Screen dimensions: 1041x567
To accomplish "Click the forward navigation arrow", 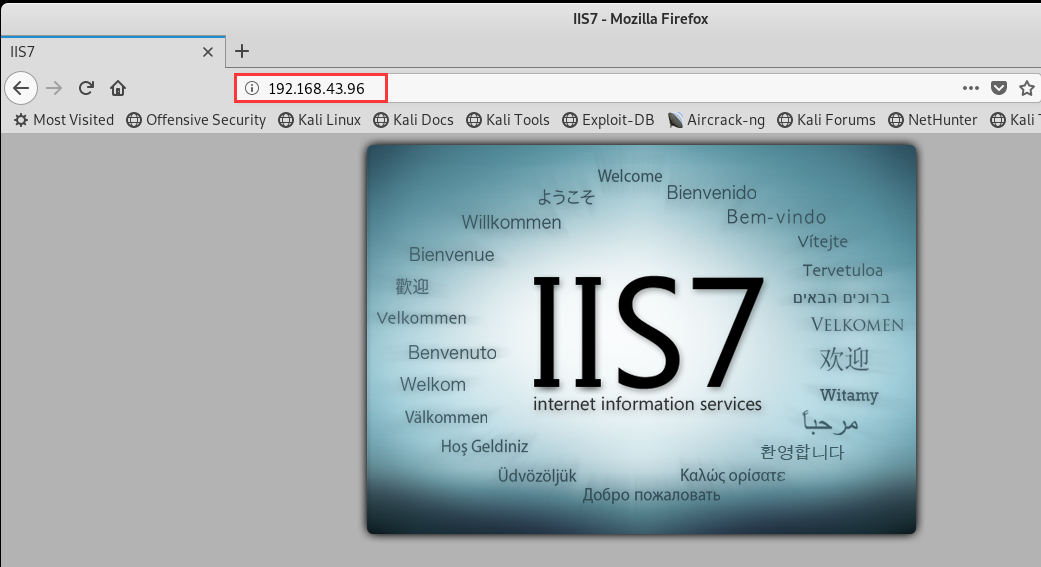I will tap(54, 88).
